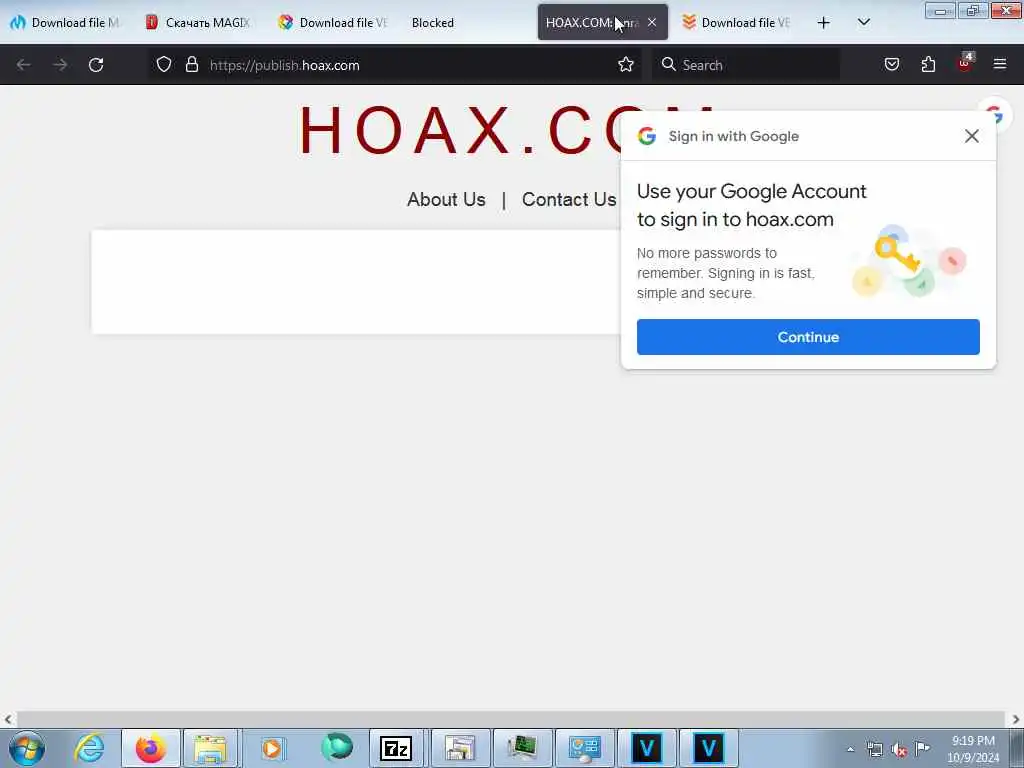The image size is (1024, 768).
Task: Switch to the last Download file tab
Action: 737,23
